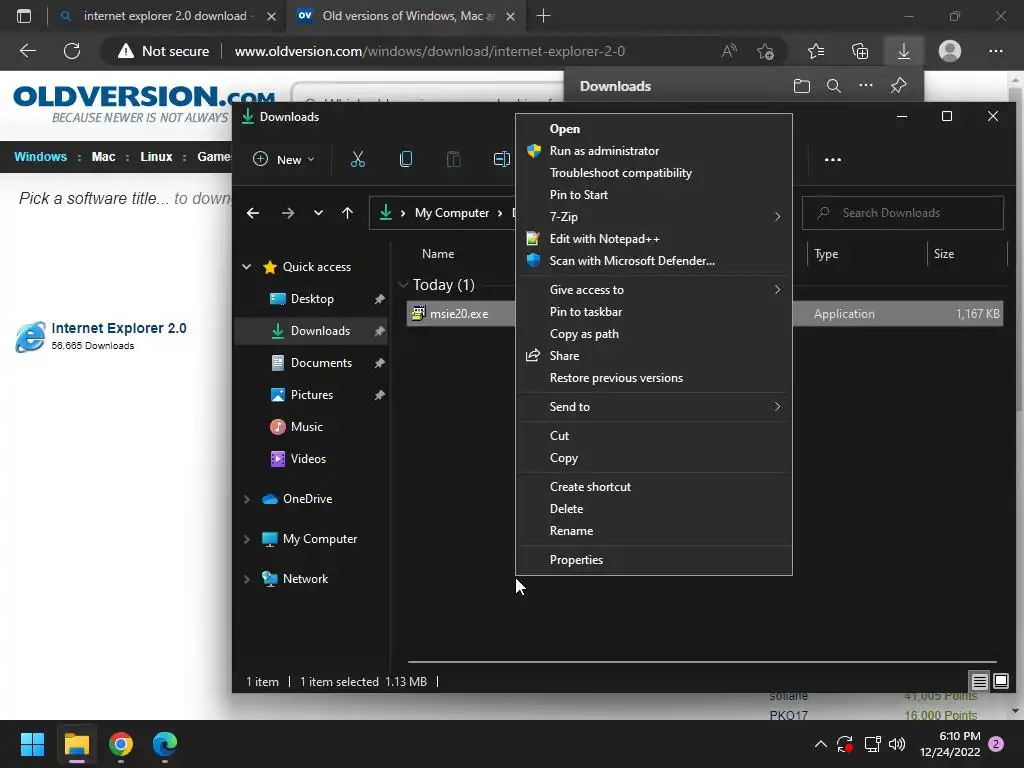Image resolution: width=1024 pixels, height=768 pixels.
Task: Click the Rename icon in Explorer toolbar
Action: point(501,159)
